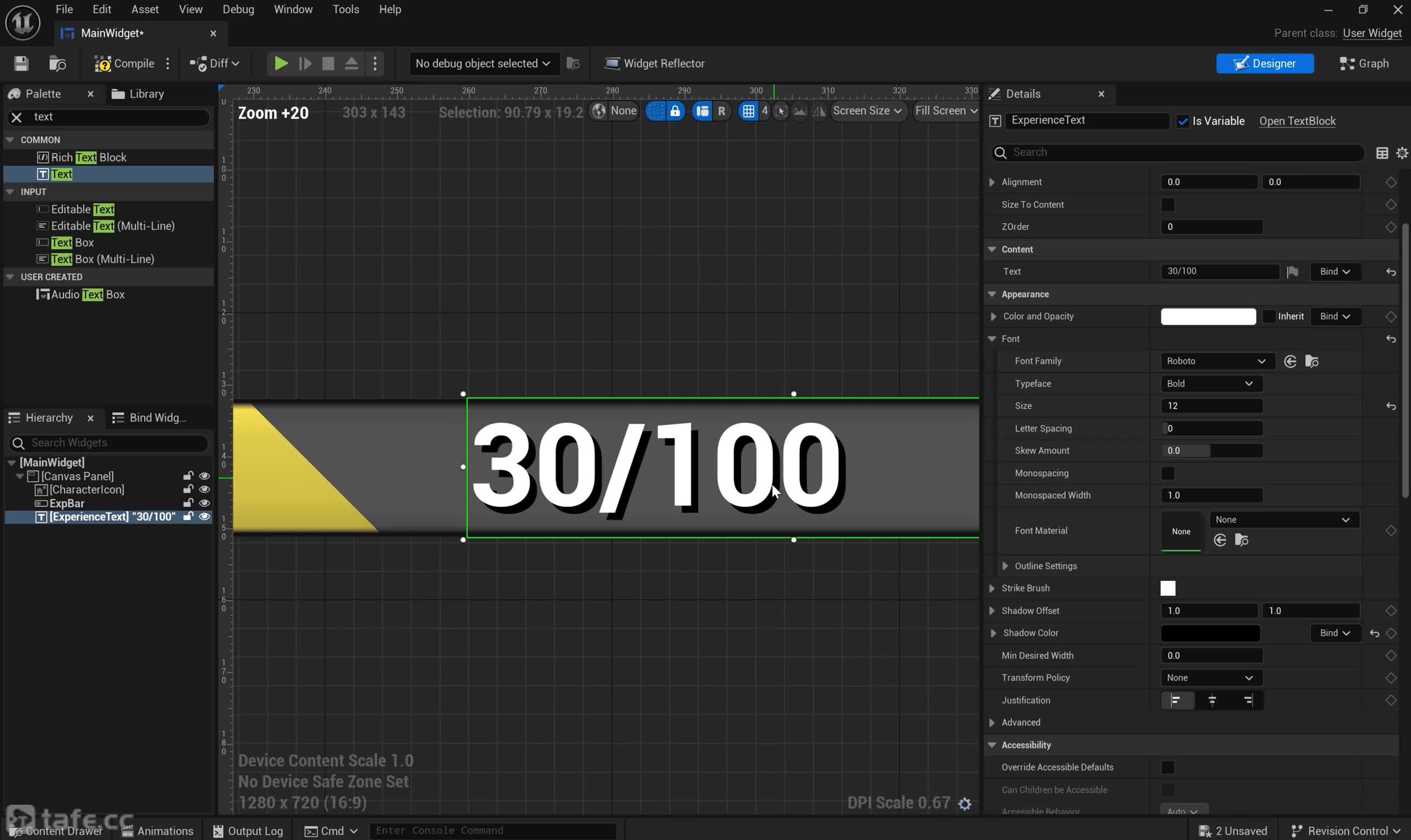This screenshot has width=1411, height=840.
Task: Collapse the Appearance section
Action: [992, 294]
